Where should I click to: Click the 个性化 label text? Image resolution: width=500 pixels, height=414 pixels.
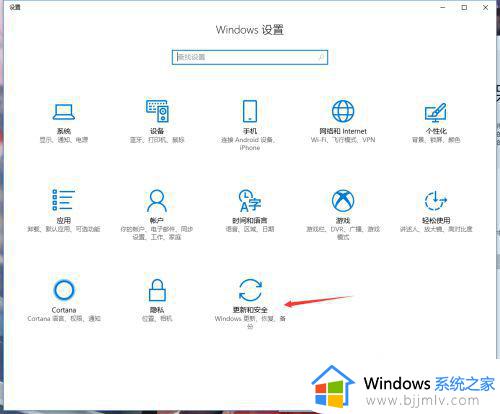tap(436, 131)
